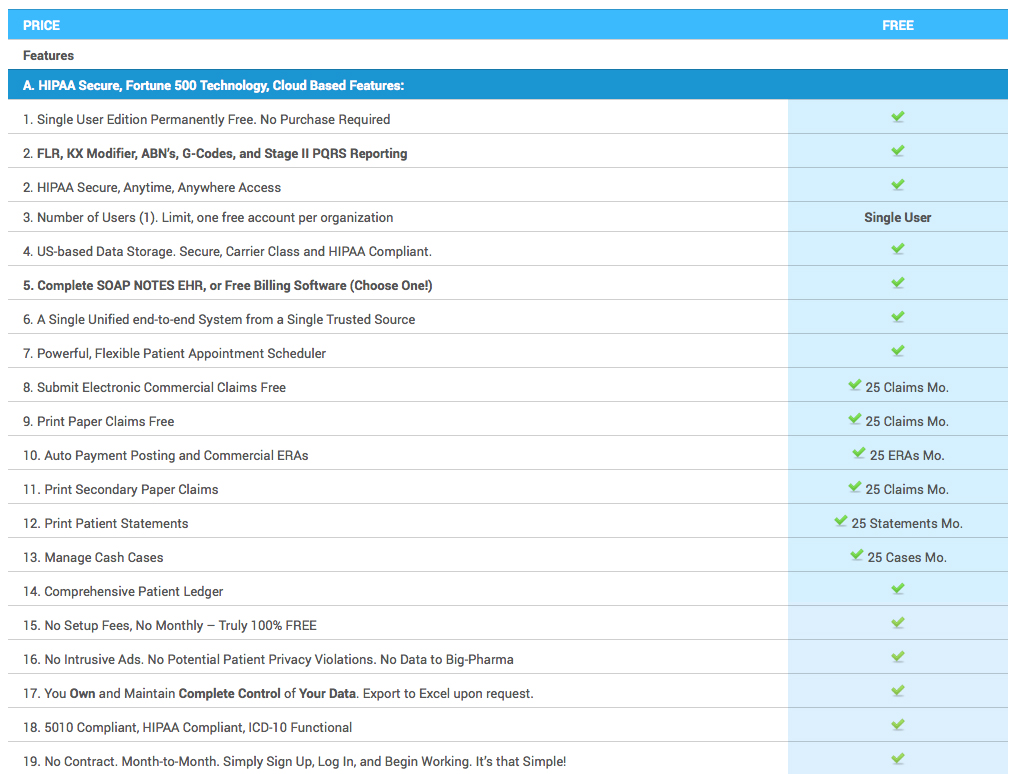This screenshot has height=774, width=1017.
Task: Click the checkmark for Complete SOAP NOTES EHR row
Action: pos(898,283)
